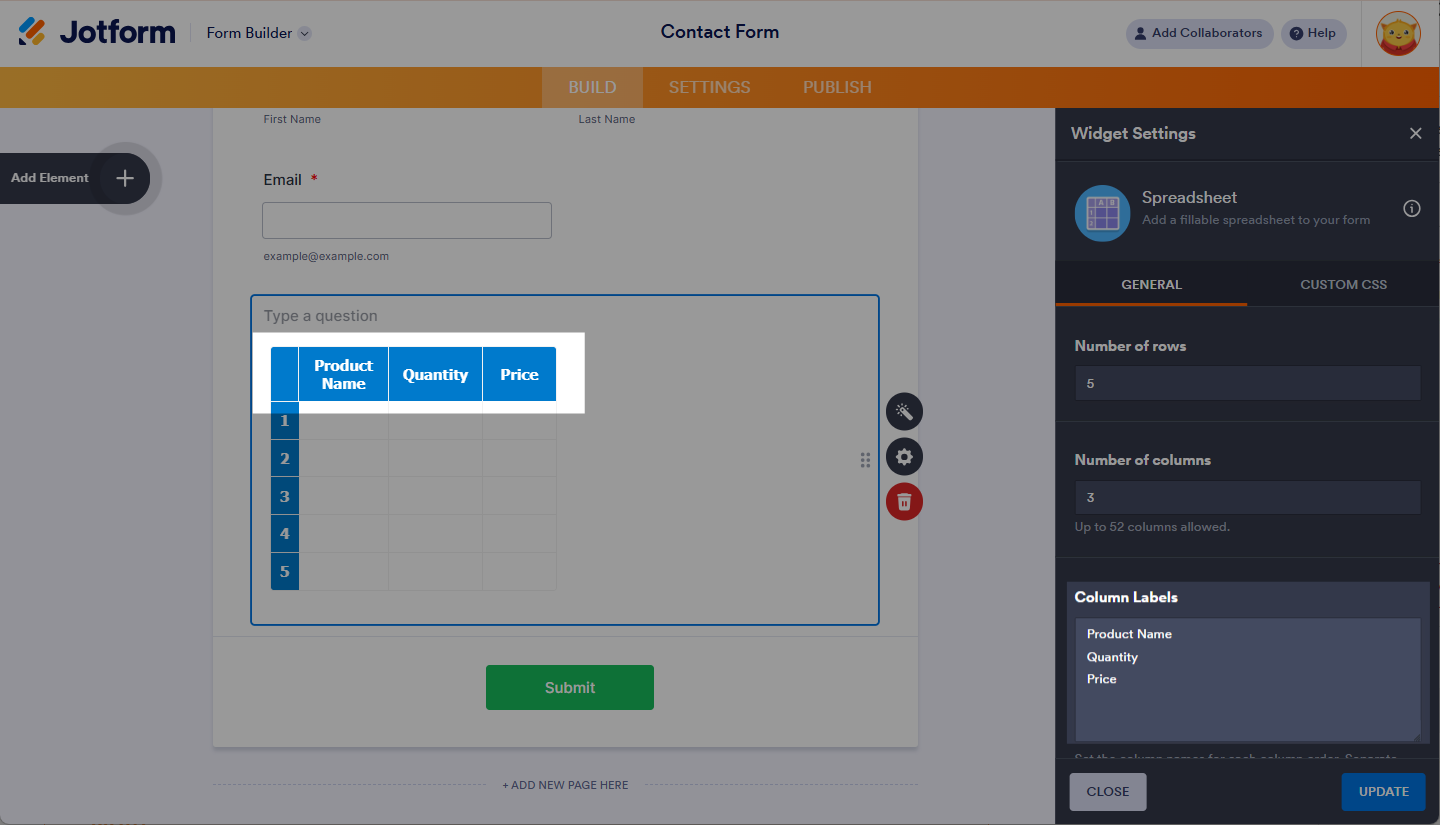Click the CLOSE button
The width and height of the screenshot is (1440, 825).
pos(1108,792)
